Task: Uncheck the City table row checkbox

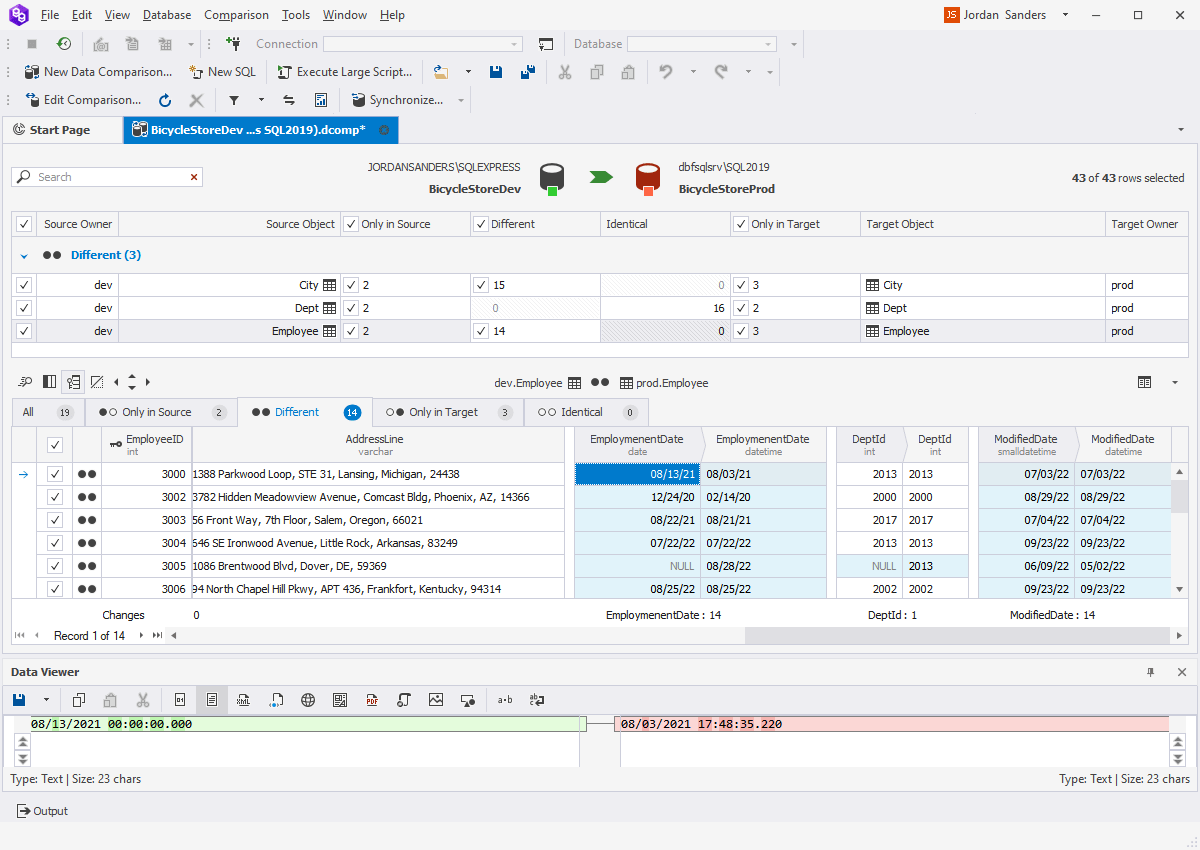Action: pos(24,285)
